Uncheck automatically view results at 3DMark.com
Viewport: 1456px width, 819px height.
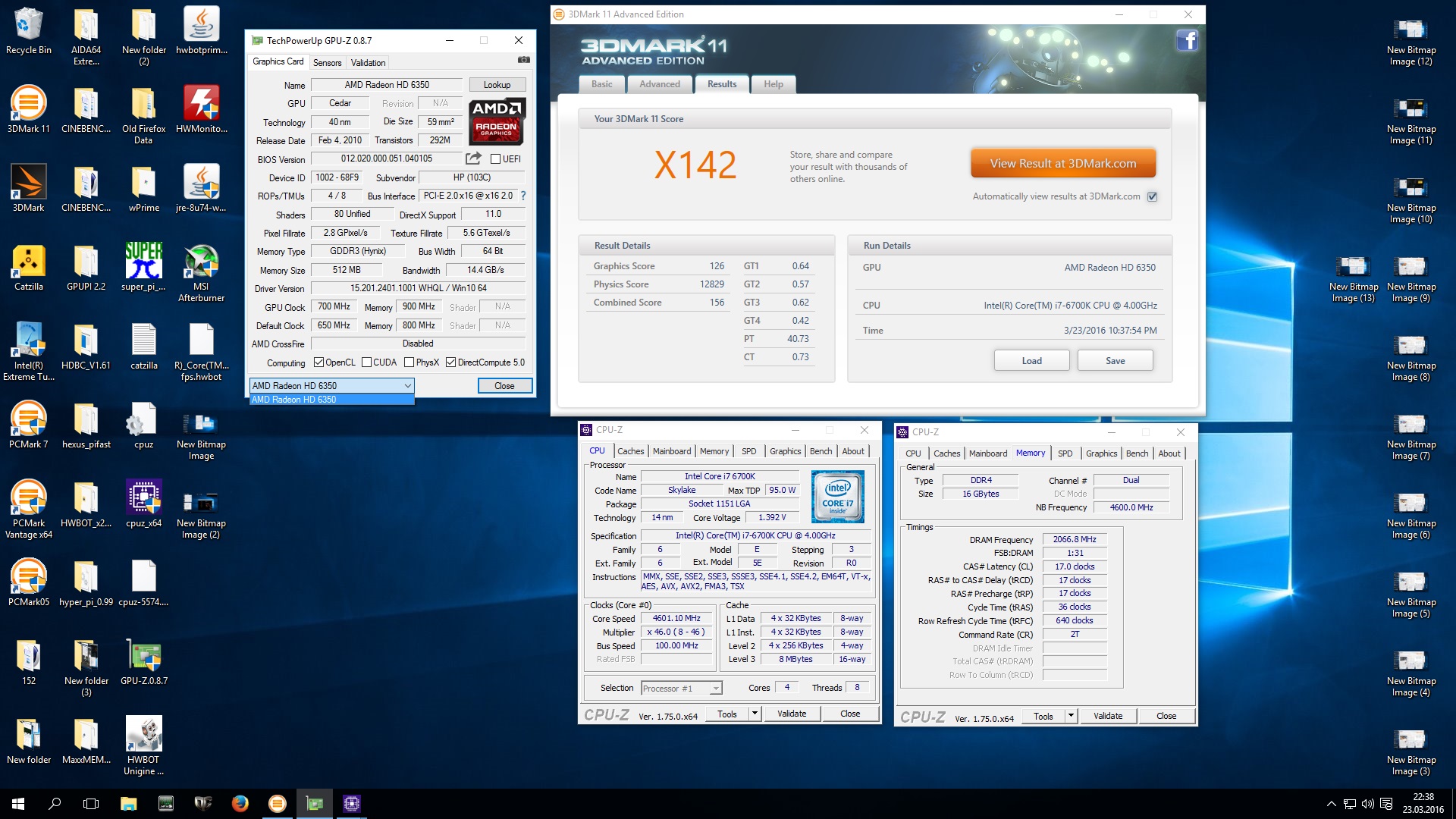pyautogui.click(x=1152, y=196)
